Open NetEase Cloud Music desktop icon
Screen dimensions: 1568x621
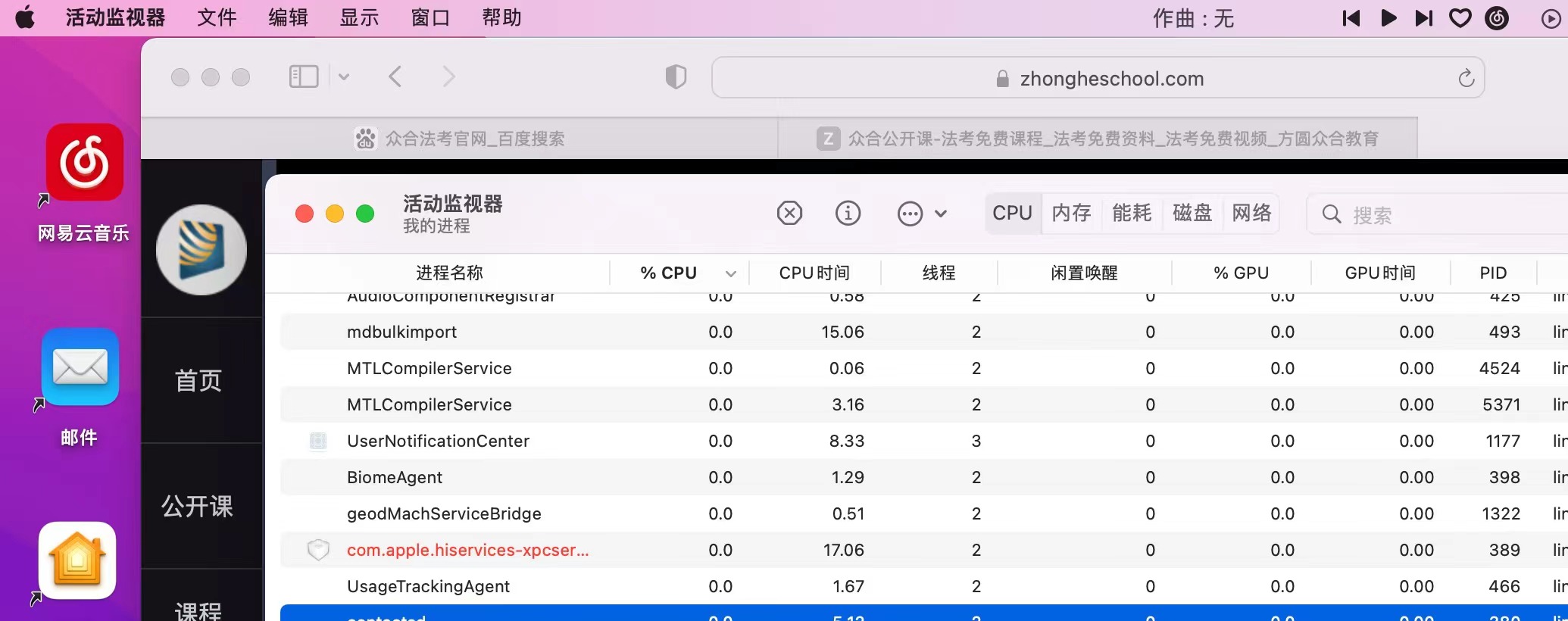pos(84,163)
